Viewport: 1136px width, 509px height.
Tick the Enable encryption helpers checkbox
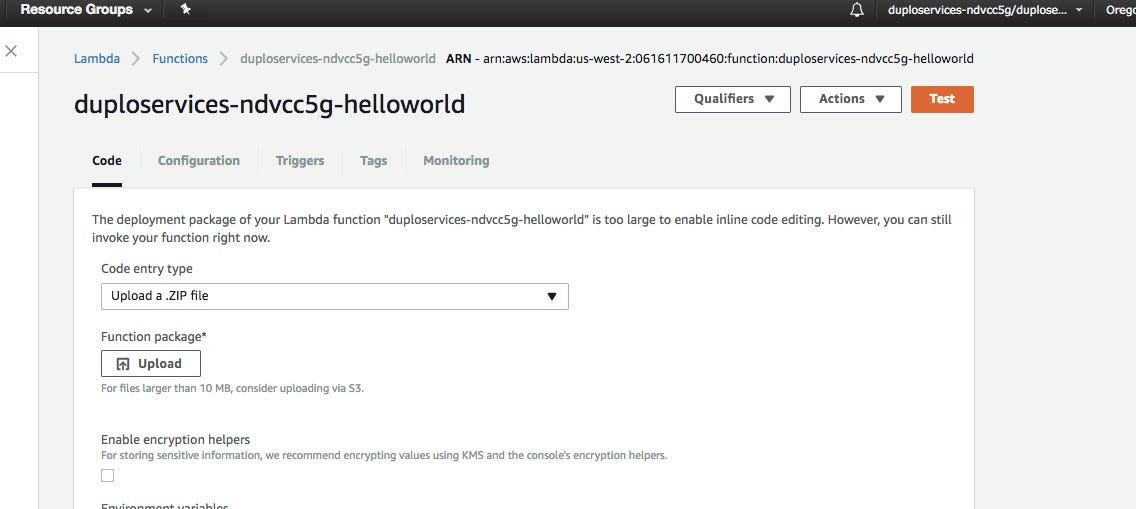108,476
